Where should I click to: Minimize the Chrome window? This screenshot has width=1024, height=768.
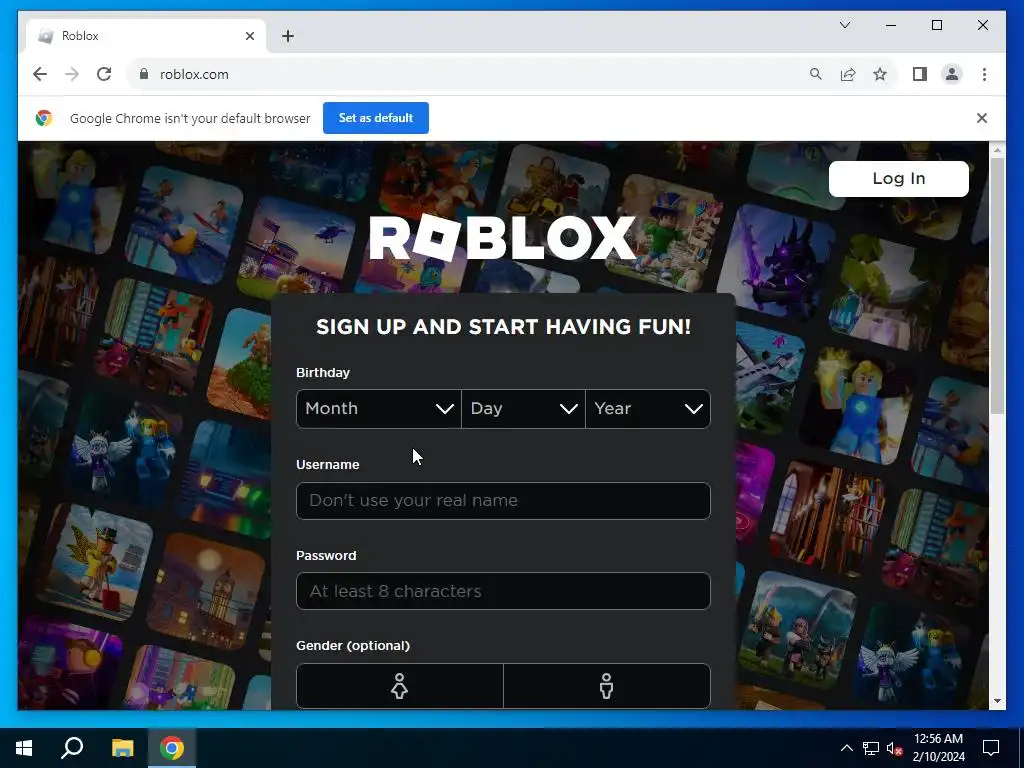point(891,25)
